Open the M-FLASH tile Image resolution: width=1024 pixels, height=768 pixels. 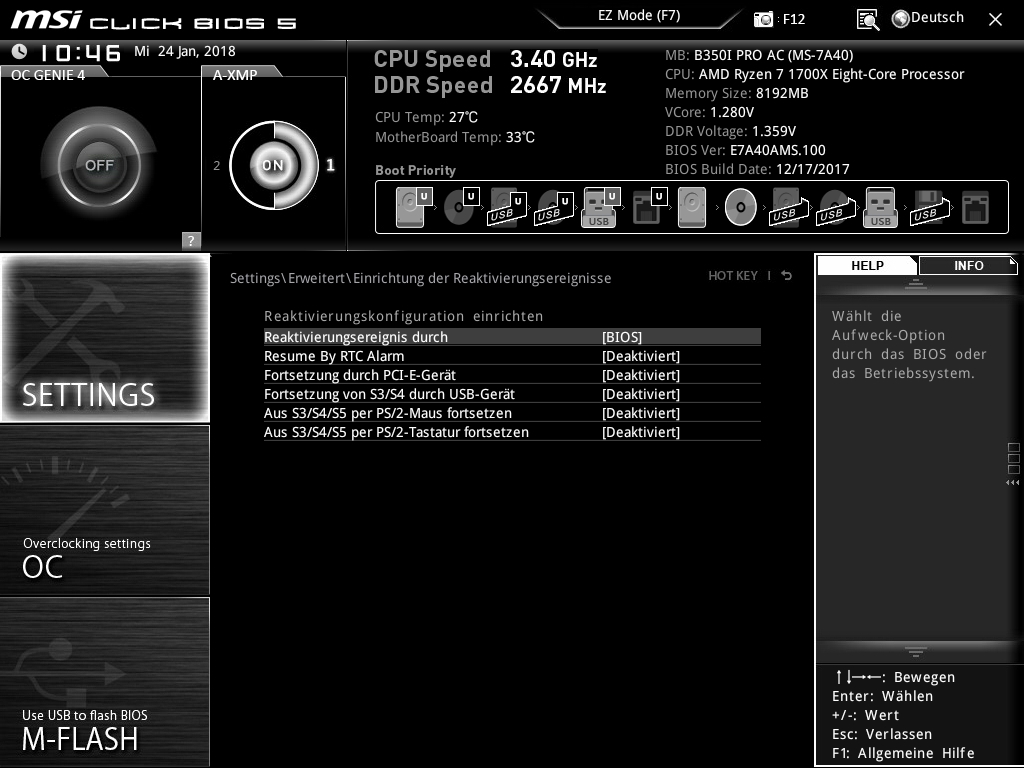point(105,682)
